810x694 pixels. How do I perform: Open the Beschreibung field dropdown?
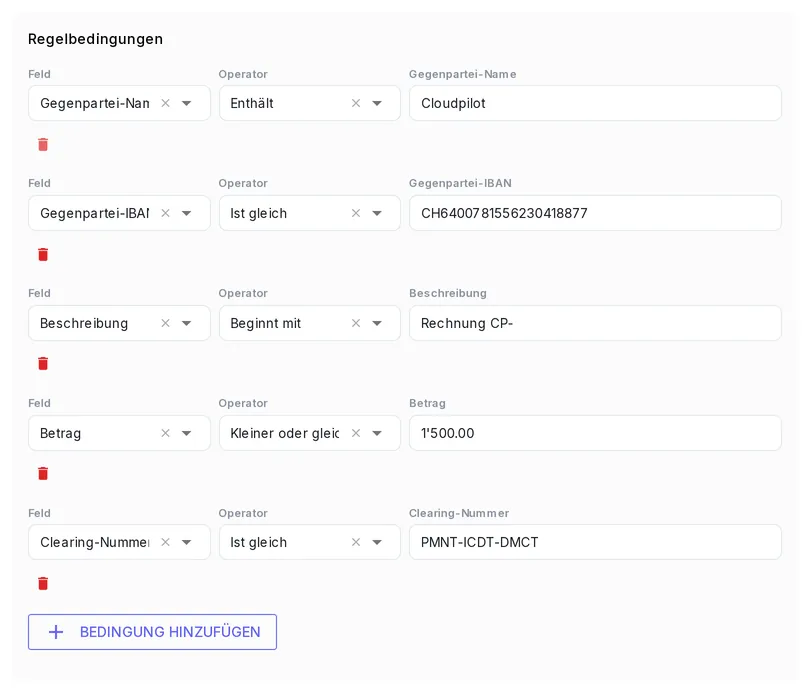[186, 323]
